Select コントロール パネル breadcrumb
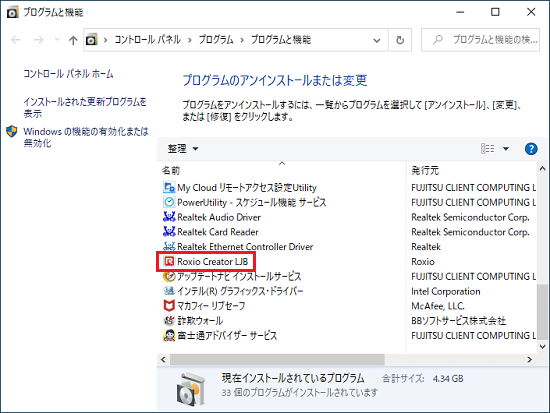Screen dimensions: 550x413 pos(148,40)
